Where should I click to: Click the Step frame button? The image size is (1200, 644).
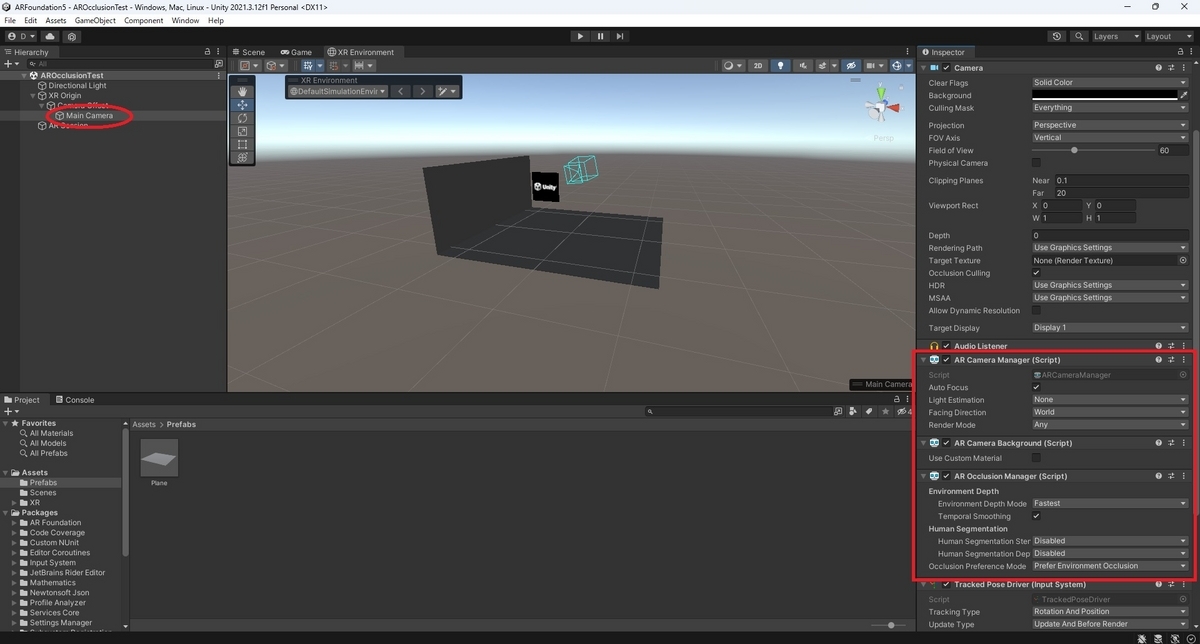(620, 36)
